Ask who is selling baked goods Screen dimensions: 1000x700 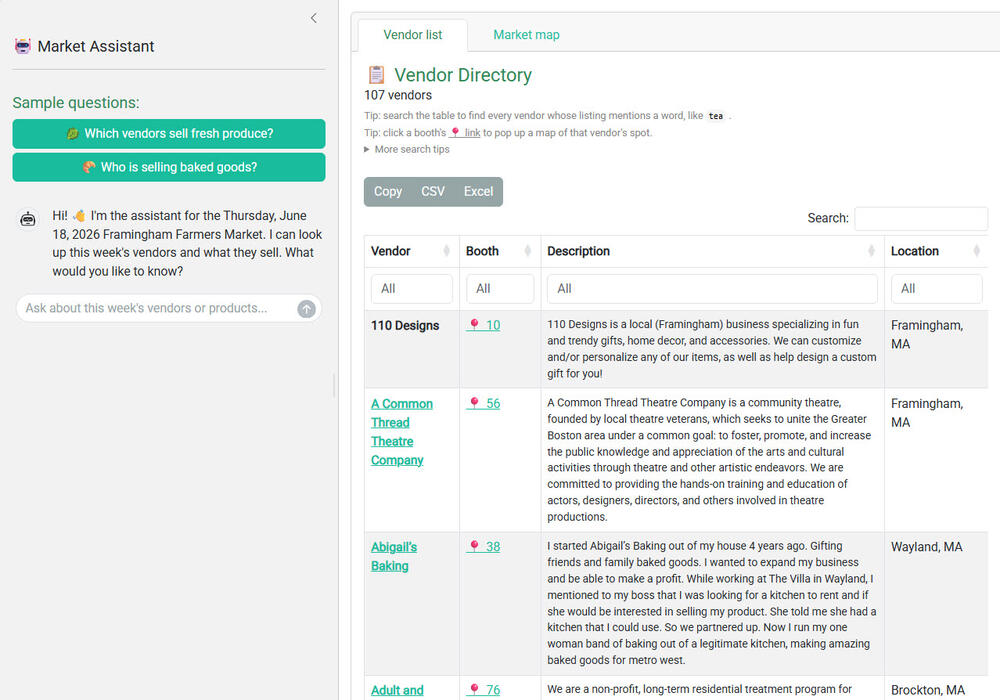169,167
